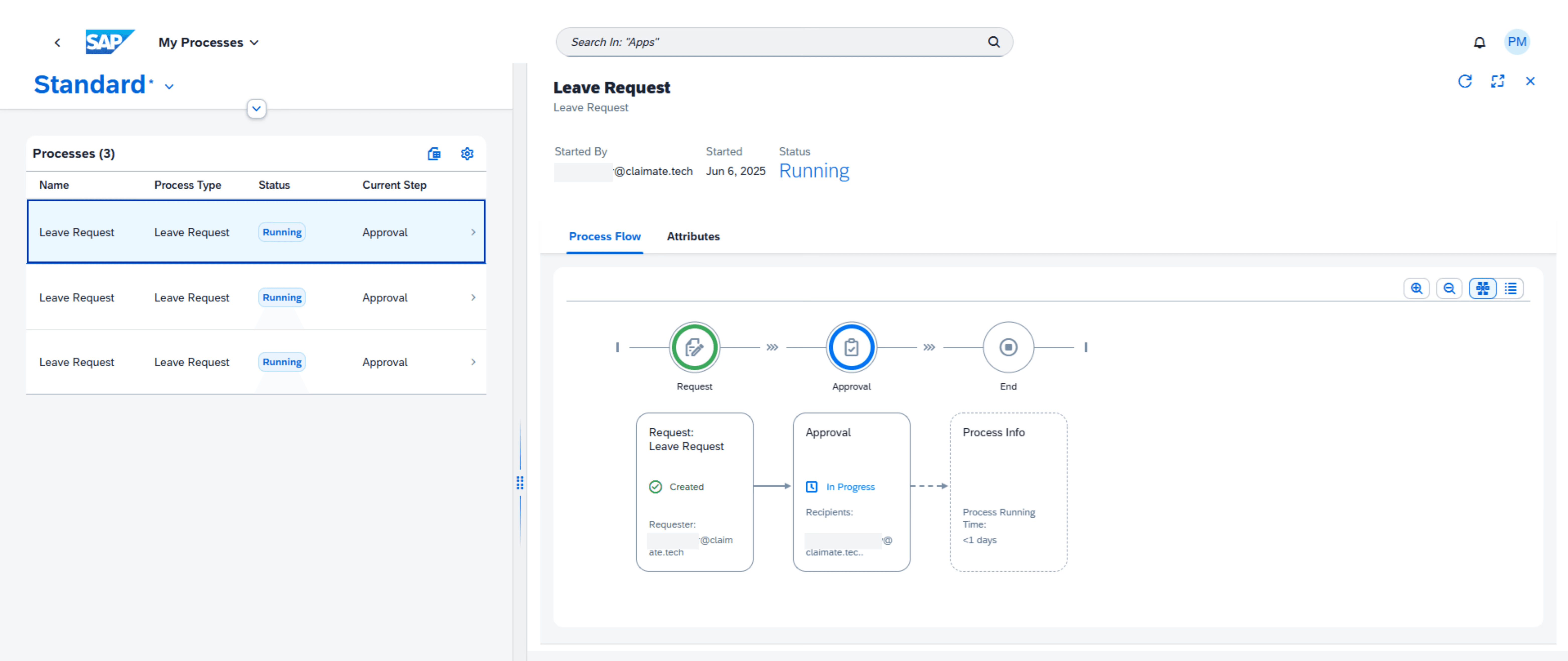This screenshot has height=661, width=1568.
Task: Close the Leave Request details panel
Action: pos(1530,81)
